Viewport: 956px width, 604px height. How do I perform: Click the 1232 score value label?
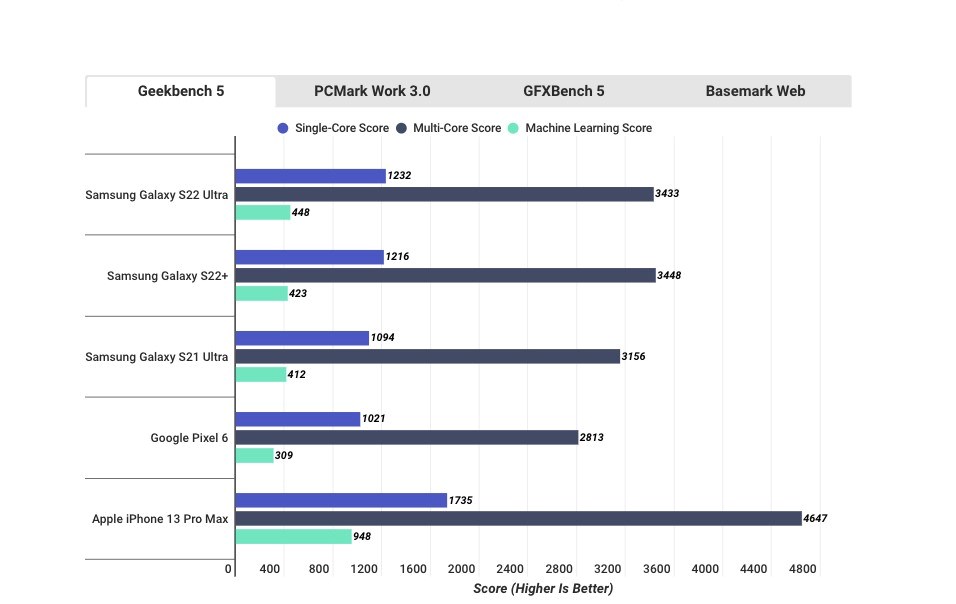pos(399,176)
